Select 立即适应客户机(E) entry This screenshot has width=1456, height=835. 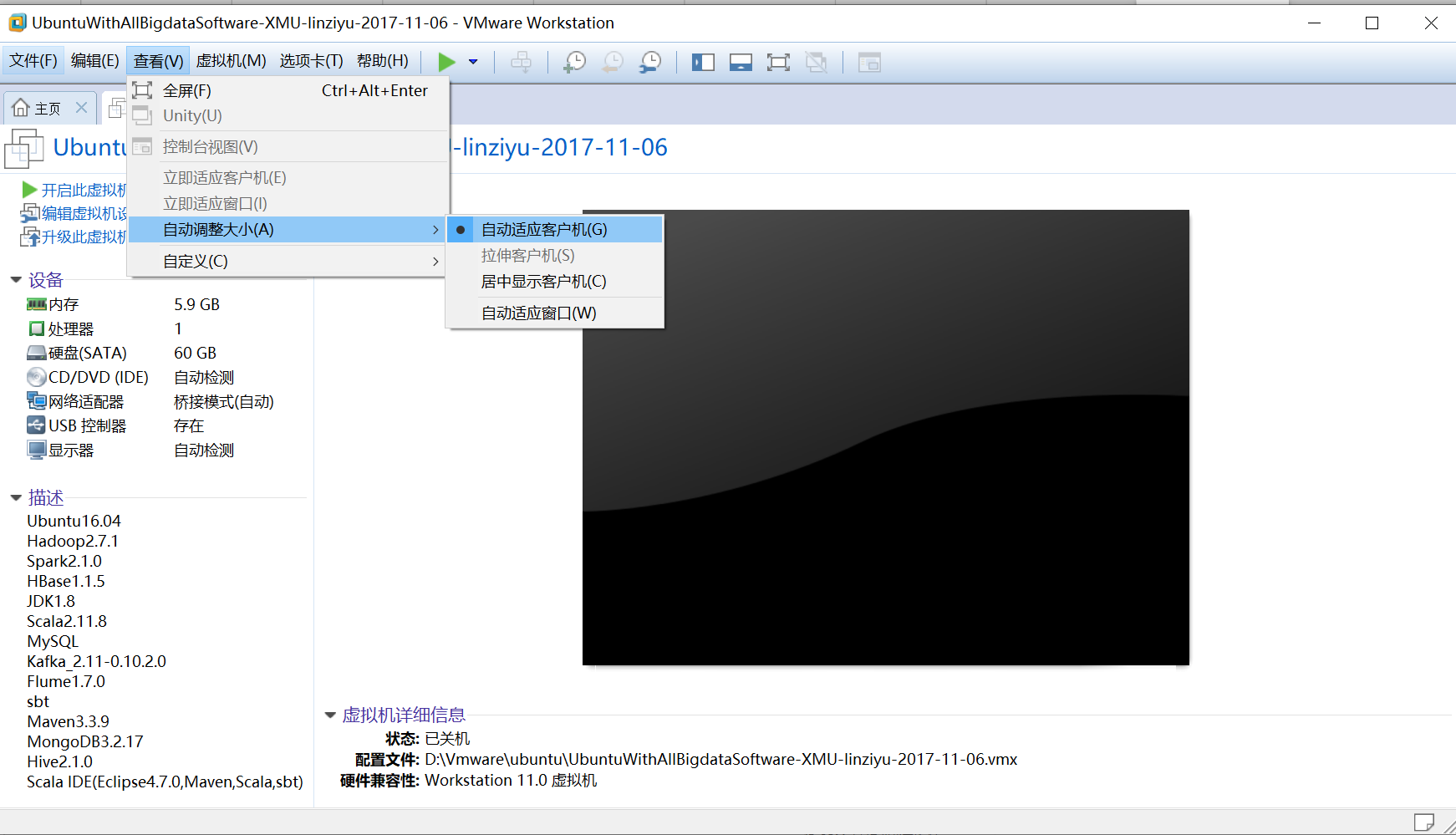point(288,177)
